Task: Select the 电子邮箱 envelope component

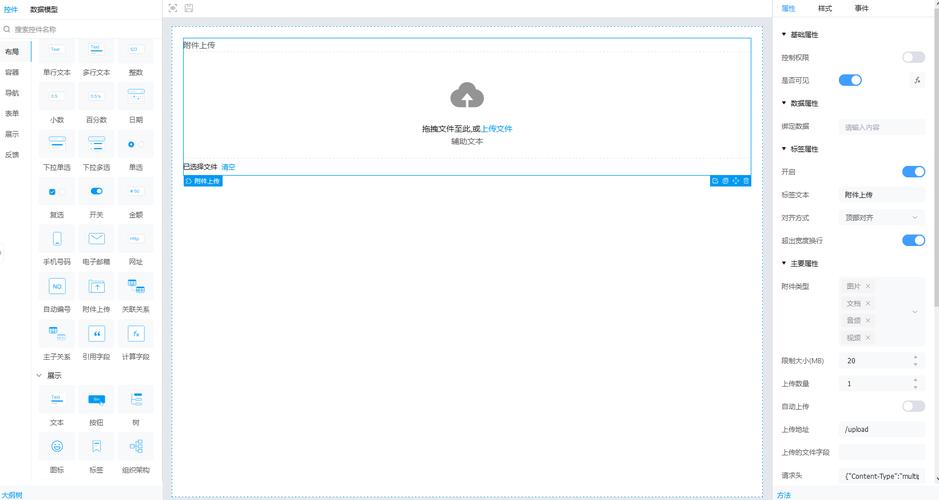Action: click(x=96, y=239)
